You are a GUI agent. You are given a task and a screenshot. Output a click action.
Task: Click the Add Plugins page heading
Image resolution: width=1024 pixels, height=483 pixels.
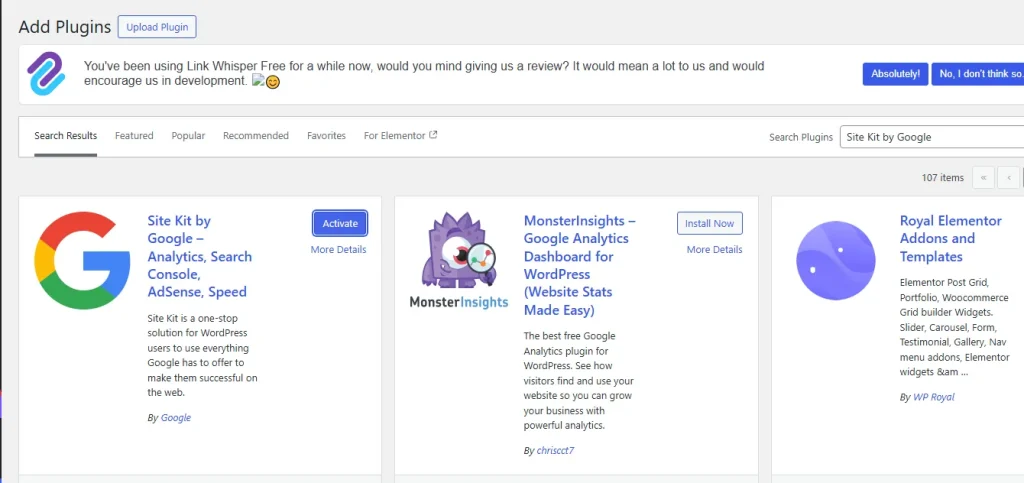65,27
